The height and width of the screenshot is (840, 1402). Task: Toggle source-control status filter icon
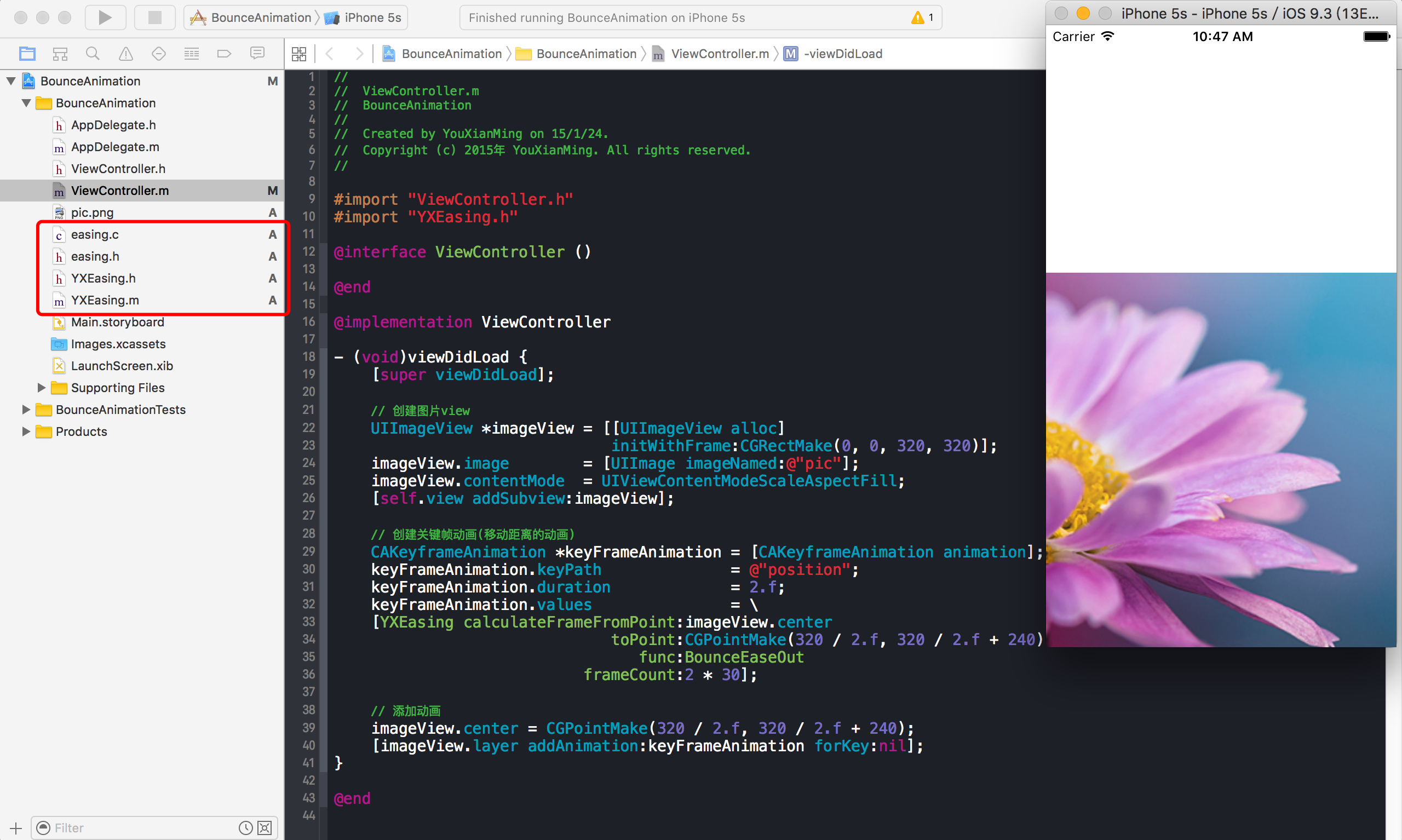pyautogui.click(x=265, y=828)
